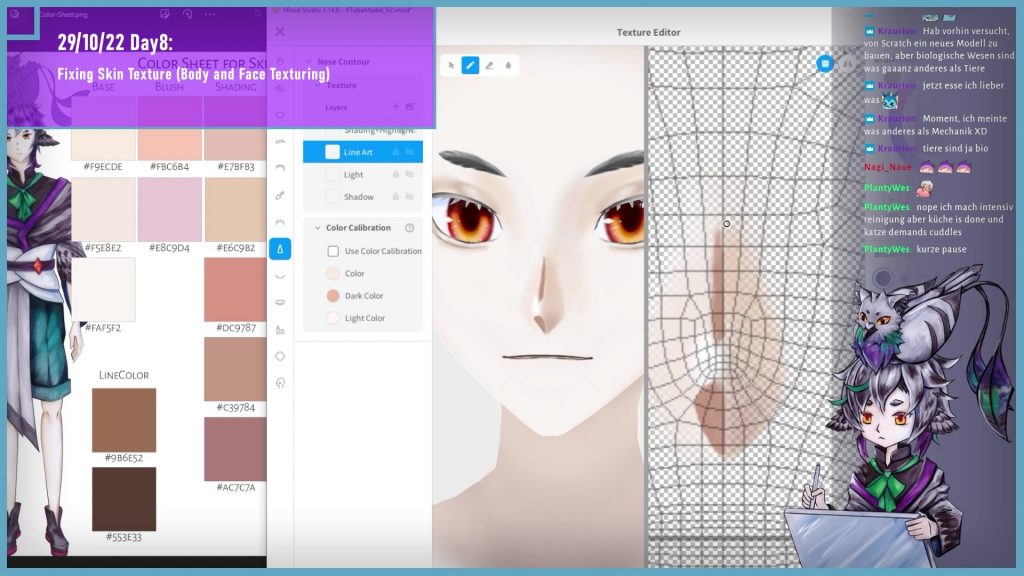Viewport: 1024px width, 576px height.
Task: Toggle visibility of the Line Art layer
Action: (410, 152)
